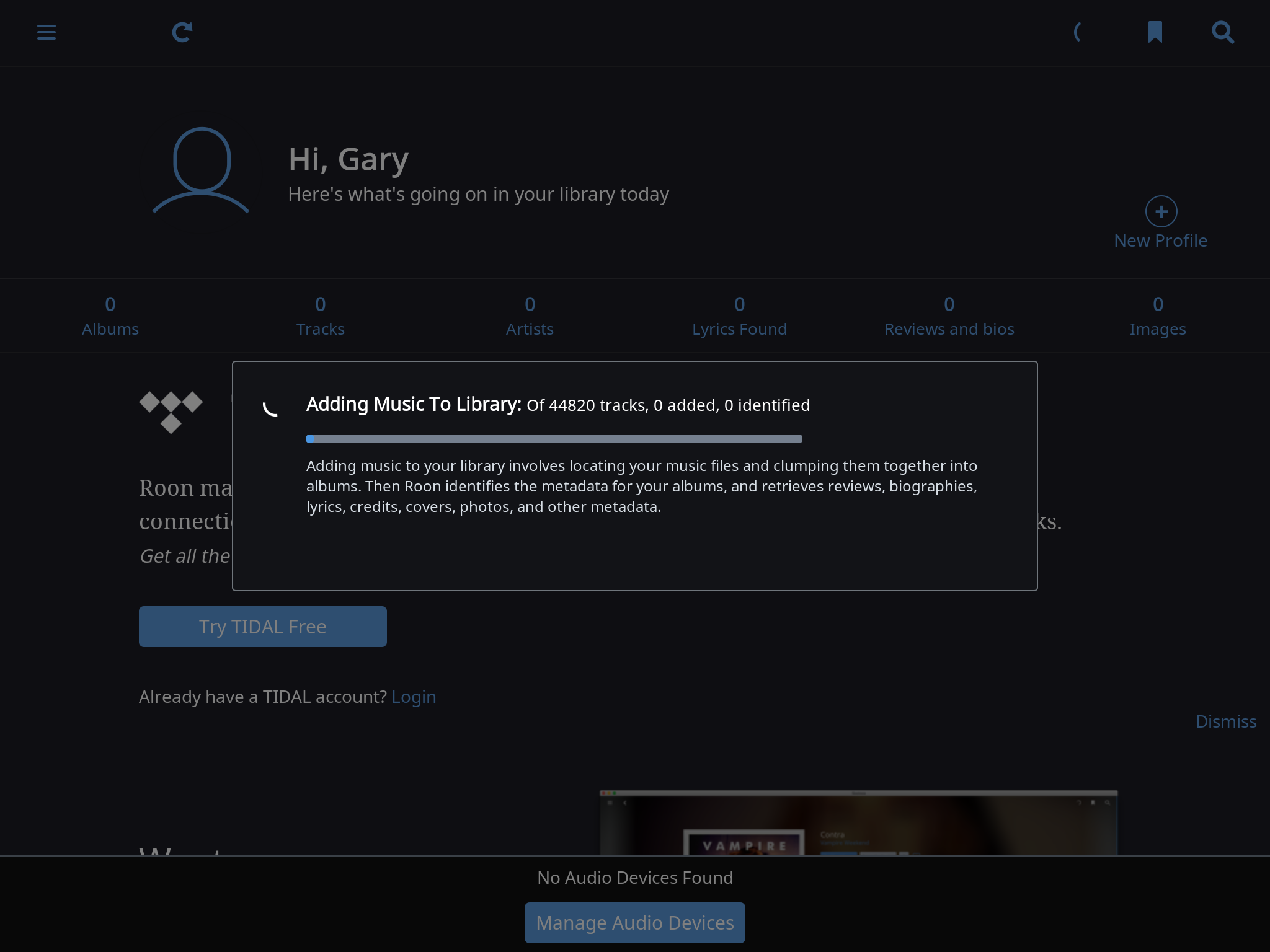
Task: Open the bookmarks icon
Action: click(1155, 32)
